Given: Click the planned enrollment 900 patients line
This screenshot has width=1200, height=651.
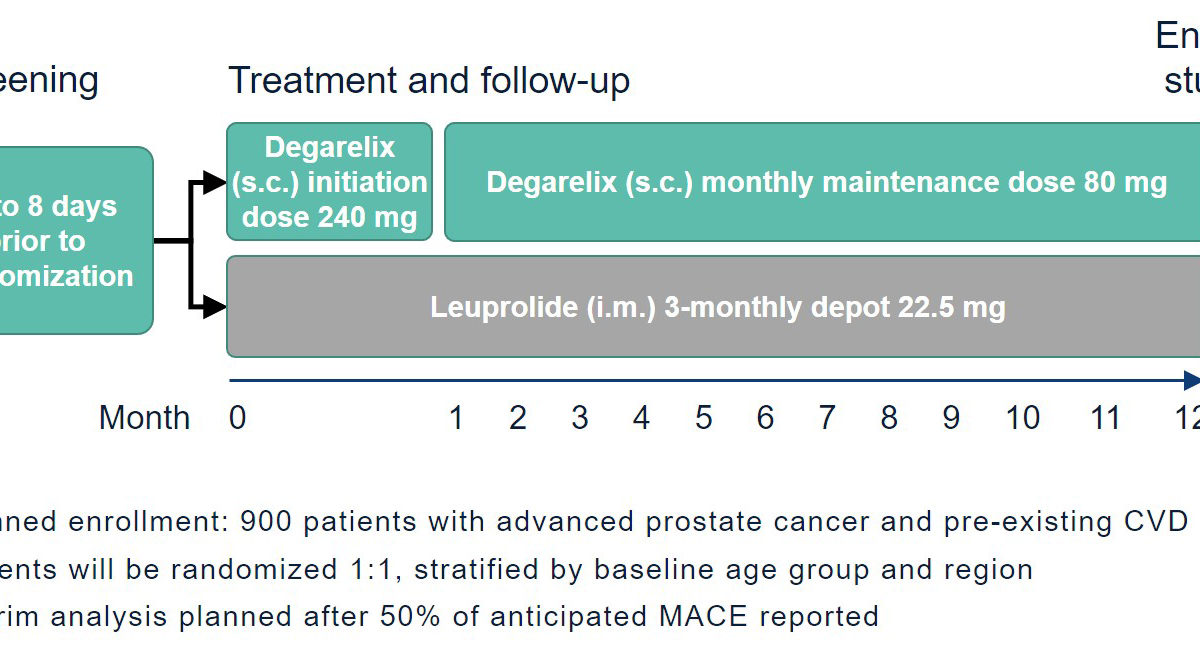Looking at the screenshot, I should click(x=594, y=522).
